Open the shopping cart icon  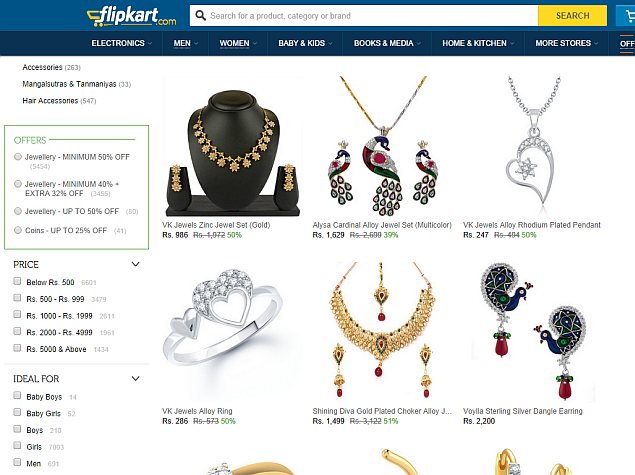630,16
